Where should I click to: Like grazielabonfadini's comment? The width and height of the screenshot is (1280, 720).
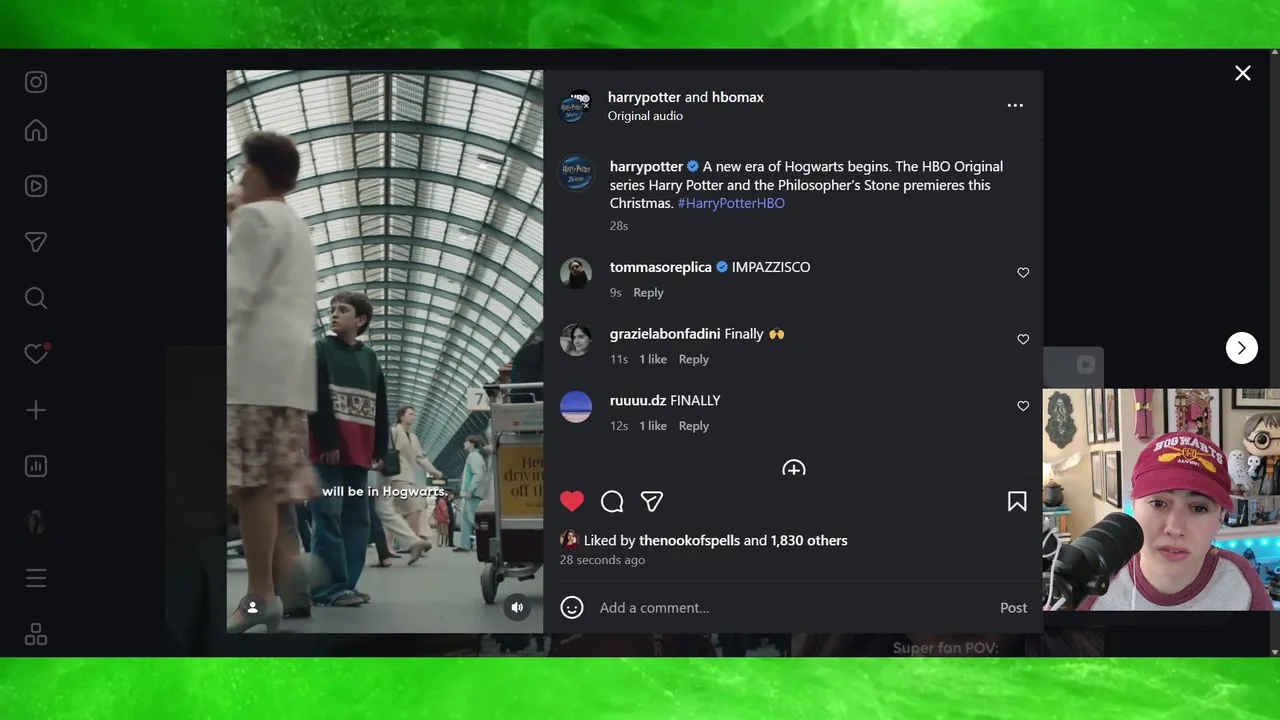[x=1023, y=340]
